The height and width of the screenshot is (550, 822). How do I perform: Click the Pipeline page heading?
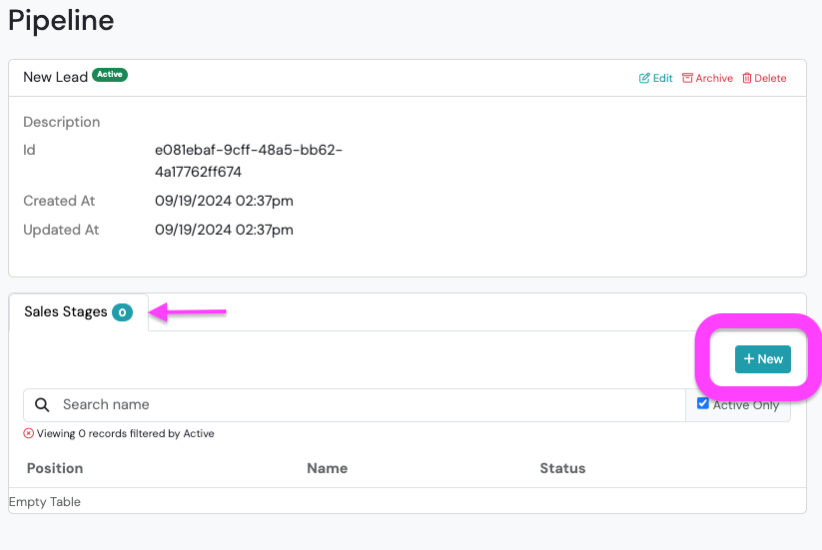pos(61,20)
